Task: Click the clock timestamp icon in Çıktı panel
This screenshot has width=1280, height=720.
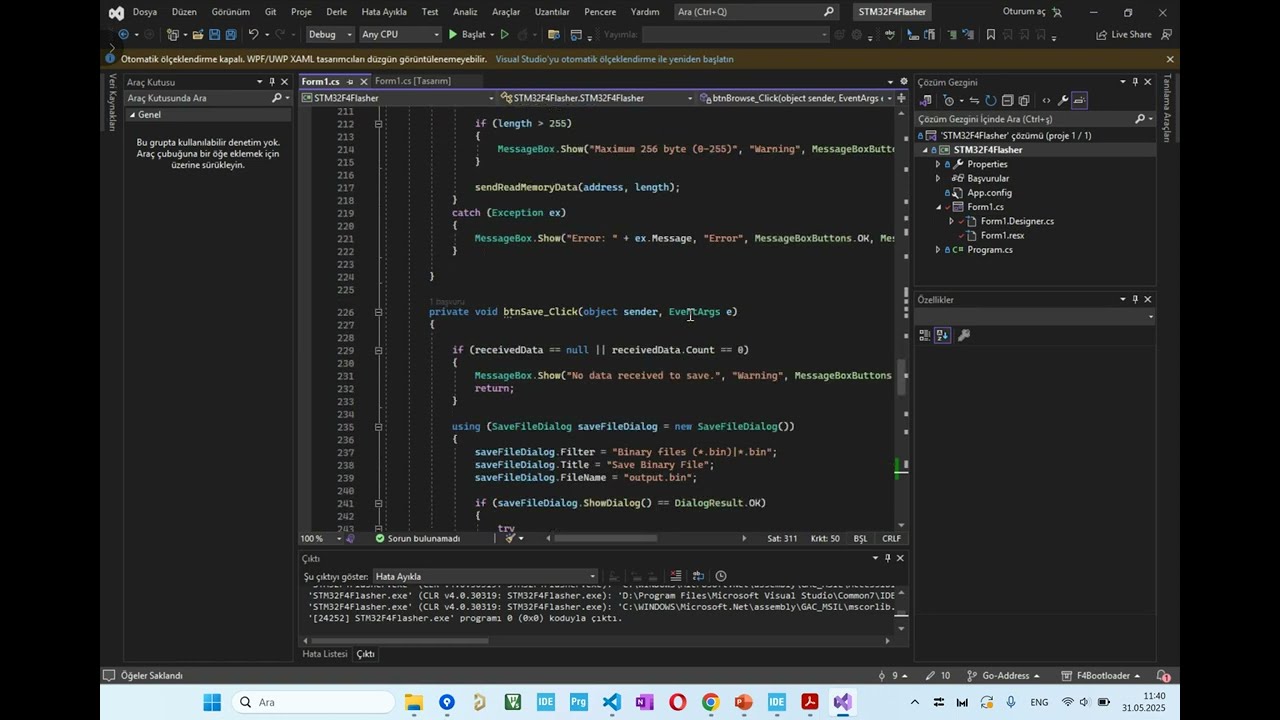Action: pyautogui.click(x=721, y=576)
